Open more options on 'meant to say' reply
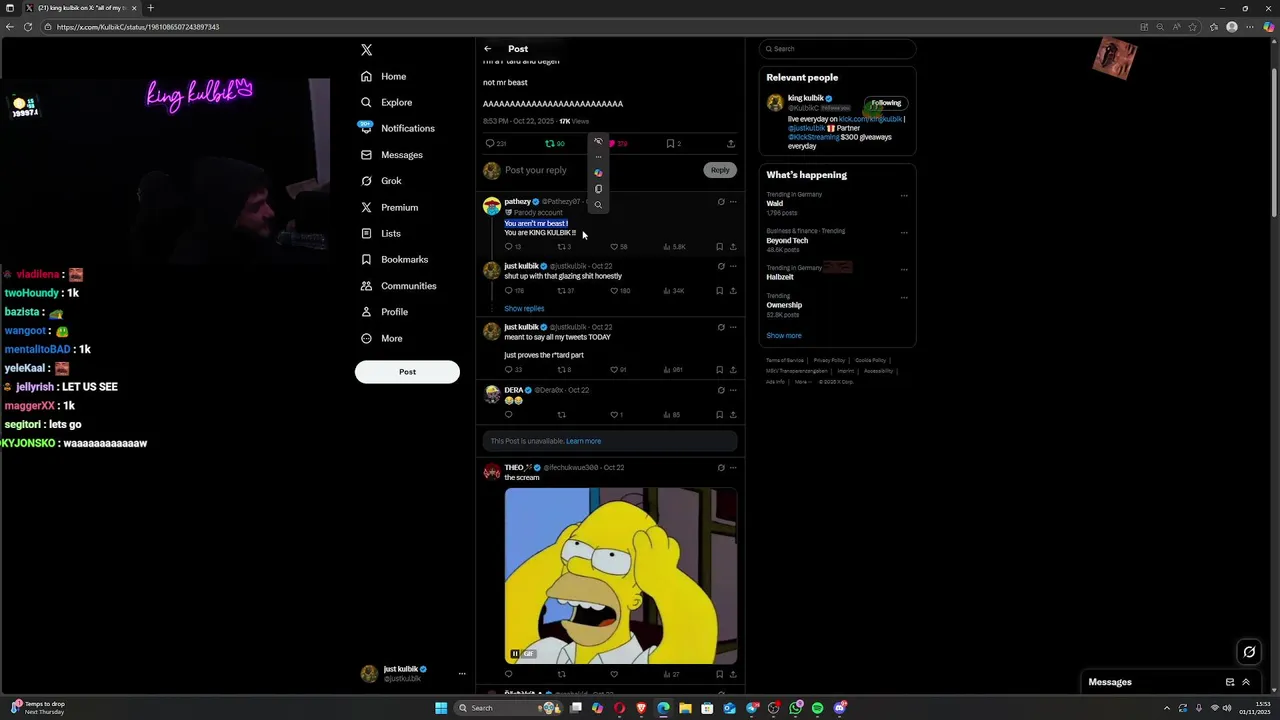The height and width of the screenshot is (720, 1280). click(x=733, y=327)
